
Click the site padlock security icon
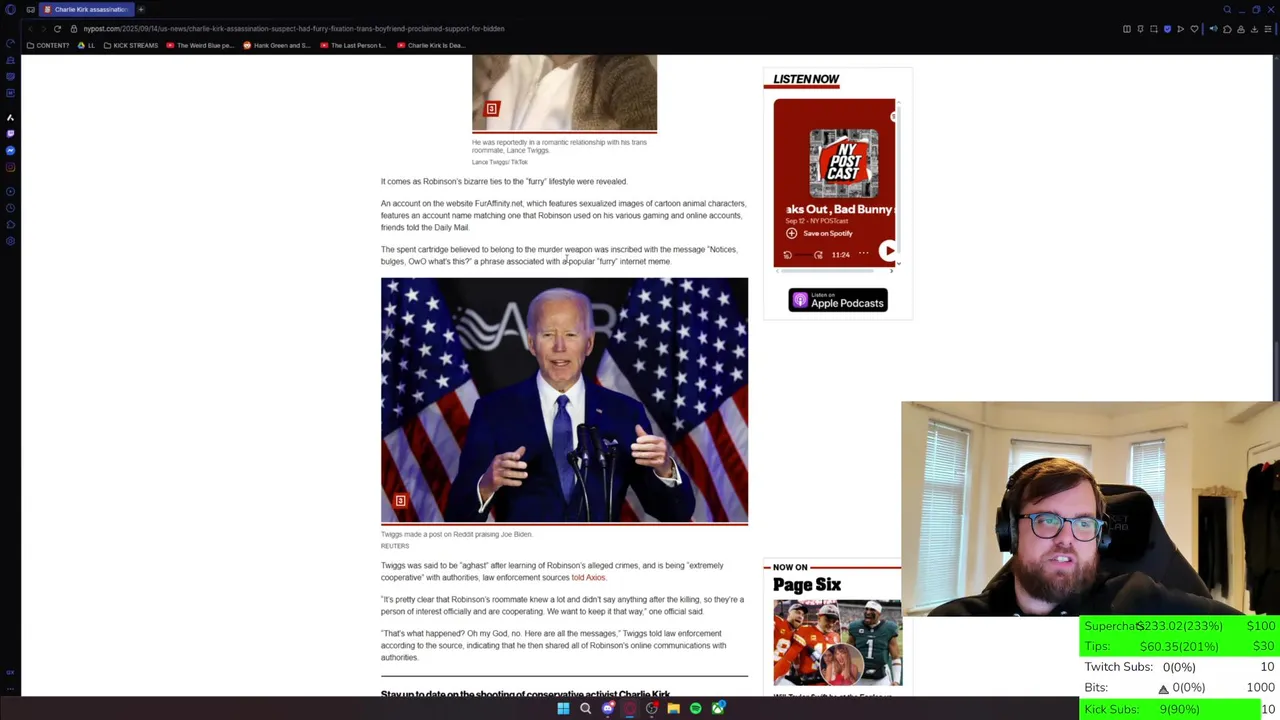click(74, 29)
